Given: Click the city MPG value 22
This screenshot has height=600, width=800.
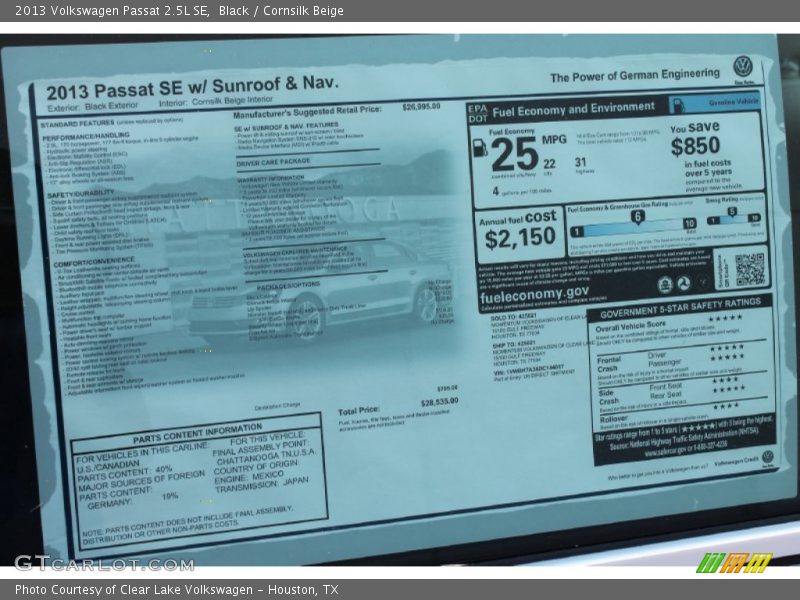Looking at the screenshot, I should point(549,164).
